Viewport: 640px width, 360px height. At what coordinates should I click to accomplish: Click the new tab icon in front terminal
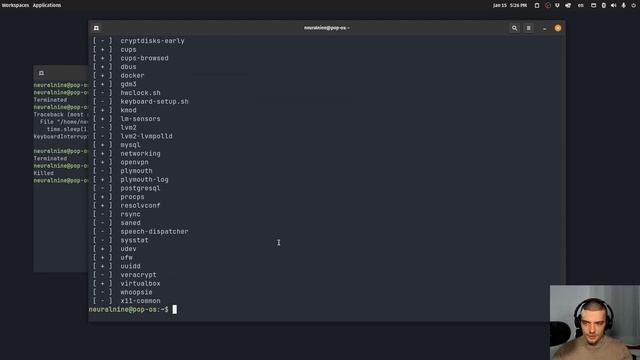click(x=96, y=28)
